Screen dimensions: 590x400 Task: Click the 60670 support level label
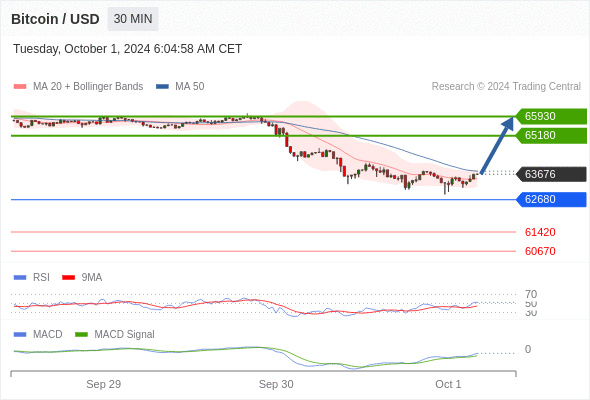pos(540,251)
